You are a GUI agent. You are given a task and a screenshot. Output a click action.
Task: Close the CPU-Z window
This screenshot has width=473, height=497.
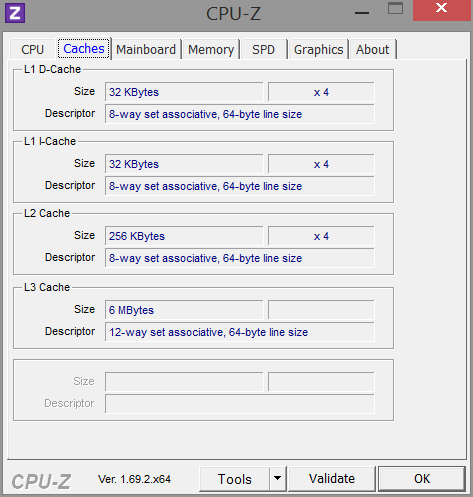tap(442, 9)
